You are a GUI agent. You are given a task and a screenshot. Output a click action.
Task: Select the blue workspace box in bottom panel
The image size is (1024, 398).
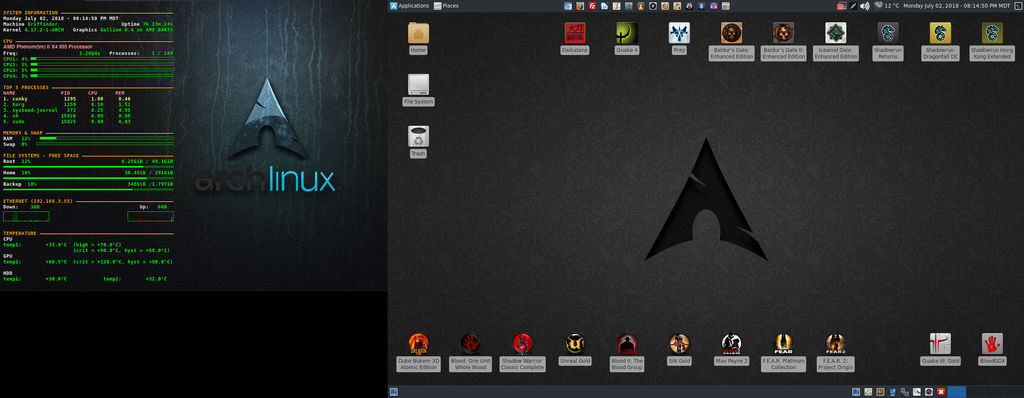(956, 392)
